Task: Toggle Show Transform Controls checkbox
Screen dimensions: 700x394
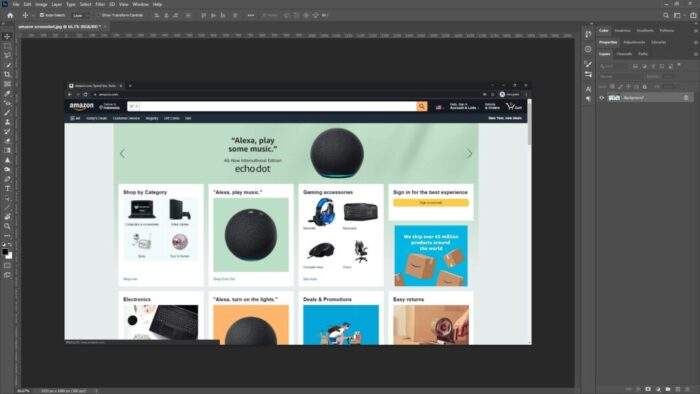Action: point(99,15)
